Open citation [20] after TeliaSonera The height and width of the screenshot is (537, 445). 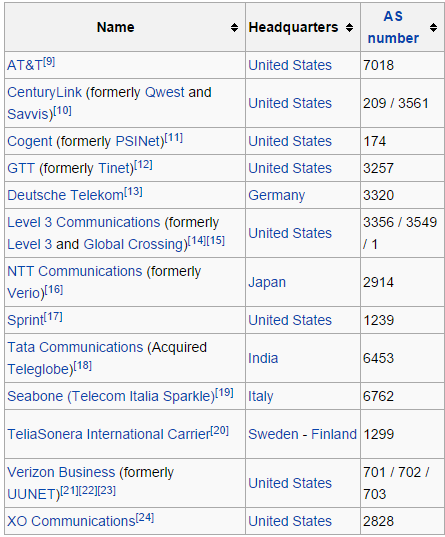(220, 431)
